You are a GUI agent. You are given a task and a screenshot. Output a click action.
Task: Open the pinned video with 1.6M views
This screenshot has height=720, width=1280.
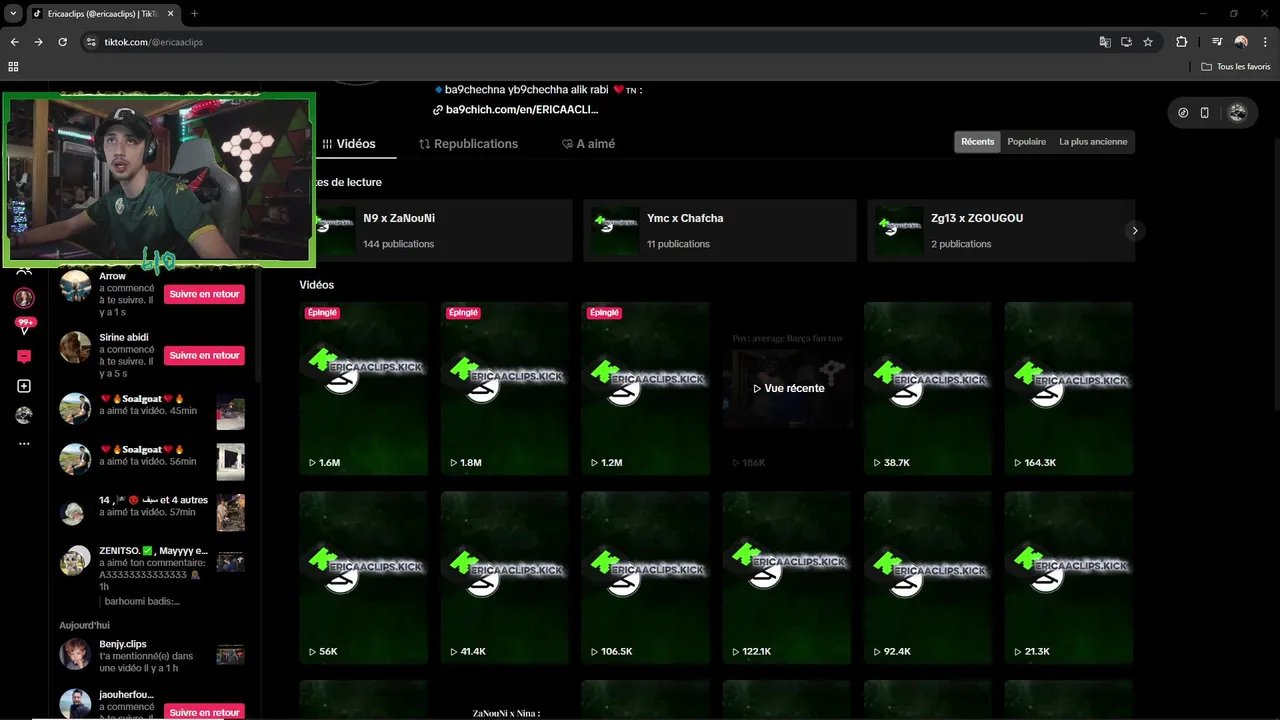(x=364, y=388)
